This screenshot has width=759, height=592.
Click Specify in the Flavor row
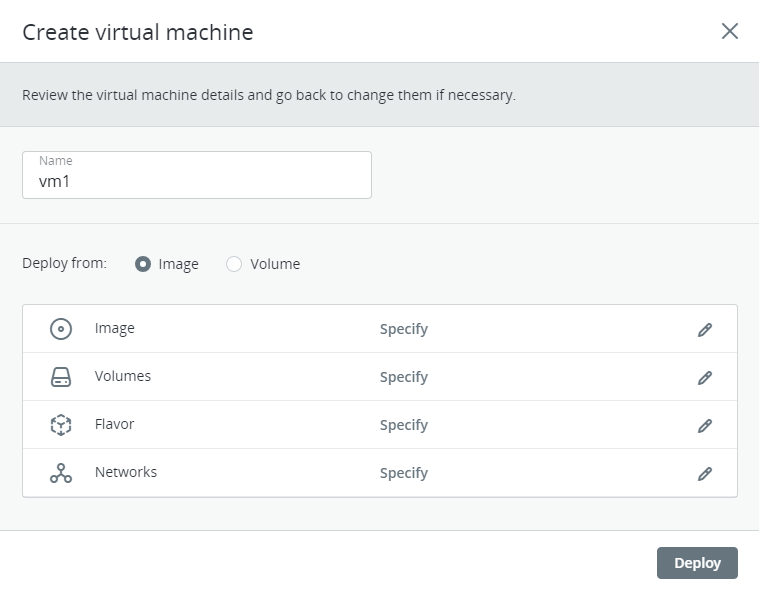click(x=403, y=425)
